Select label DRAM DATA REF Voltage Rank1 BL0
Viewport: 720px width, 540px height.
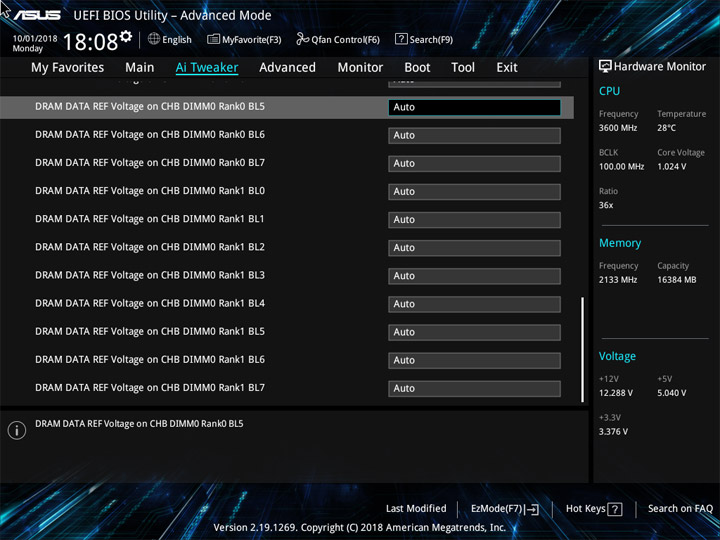[150, 191]
